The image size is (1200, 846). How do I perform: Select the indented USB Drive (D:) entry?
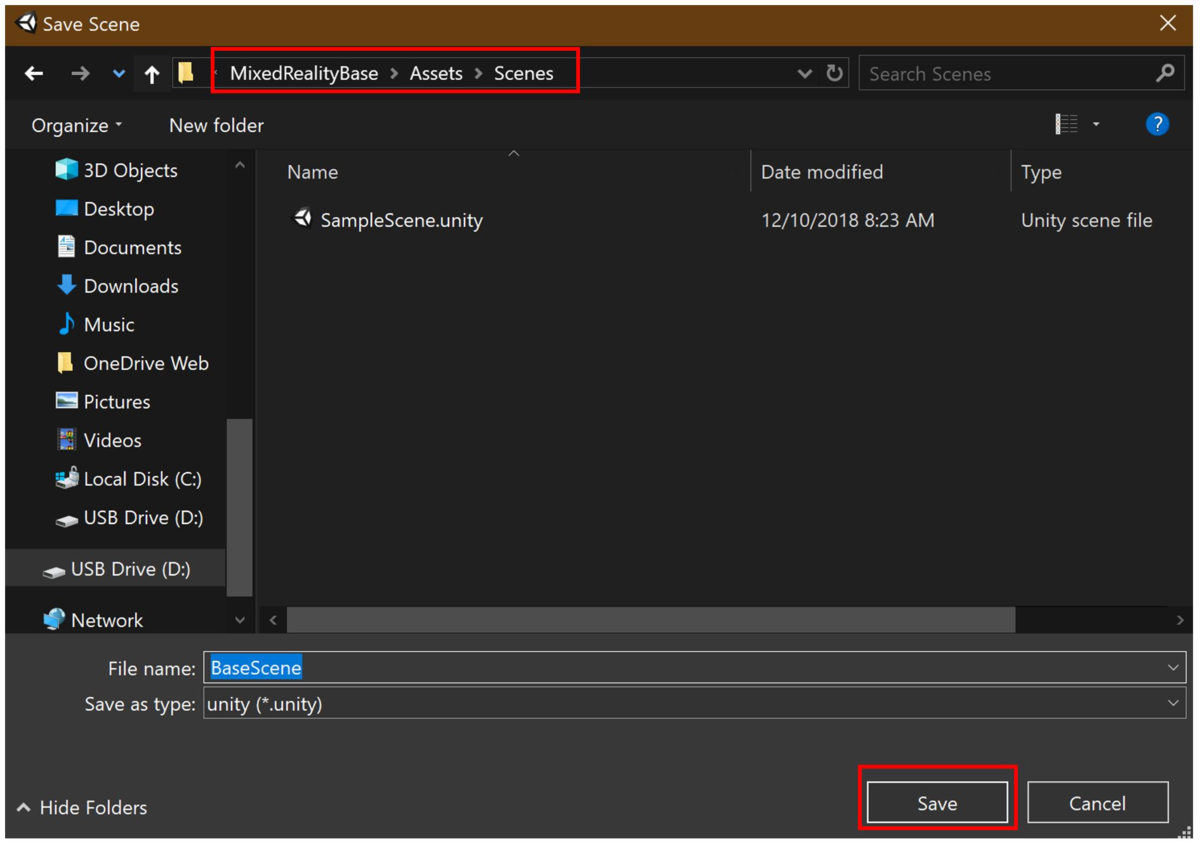[143, 518]
